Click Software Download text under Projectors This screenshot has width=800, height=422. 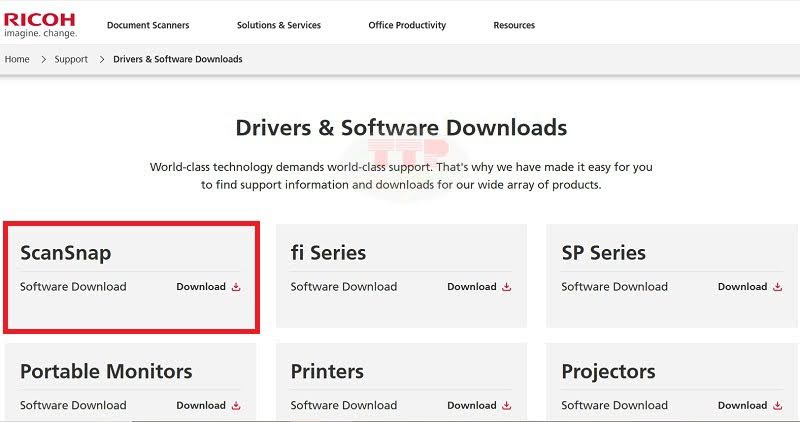pos(614,406)
